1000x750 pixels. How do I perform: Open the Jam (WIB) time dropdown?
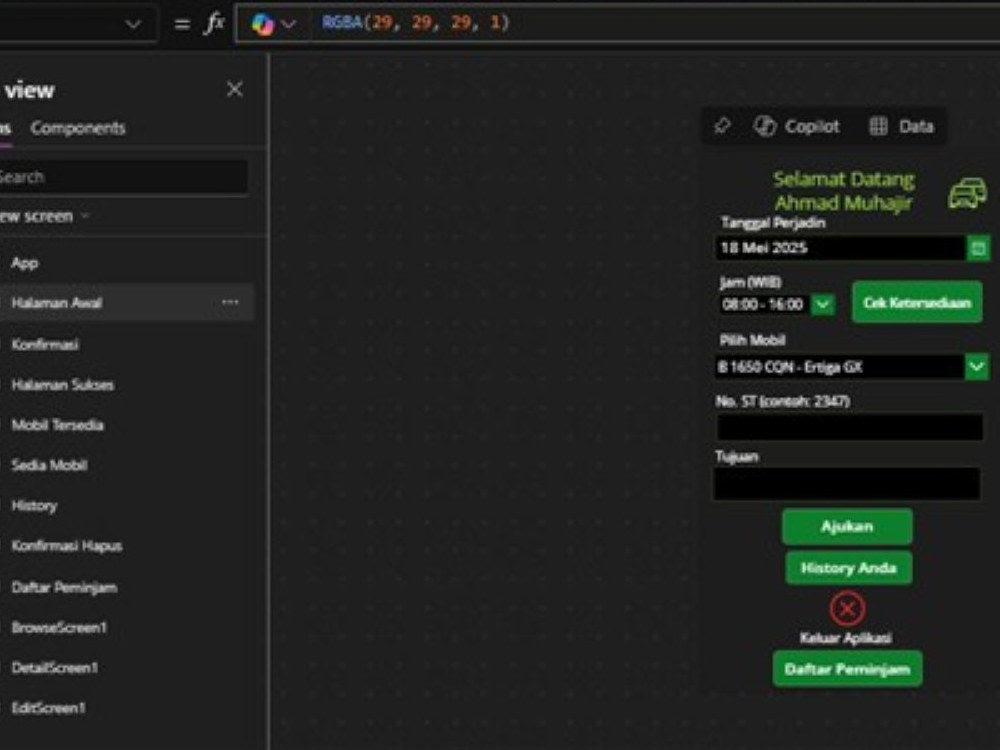[x=822, y=304]
